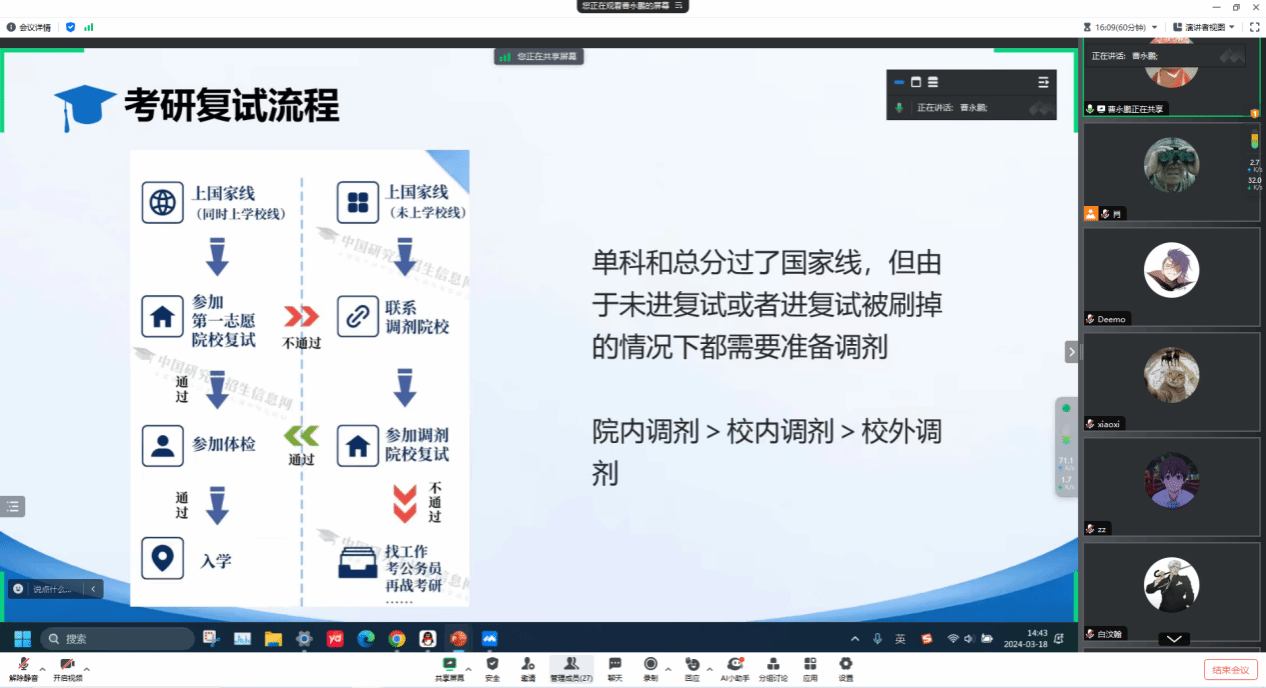Click the 邀请 invite icon
This screenshot has width=1266, height=688.
[x=528, y=668]
